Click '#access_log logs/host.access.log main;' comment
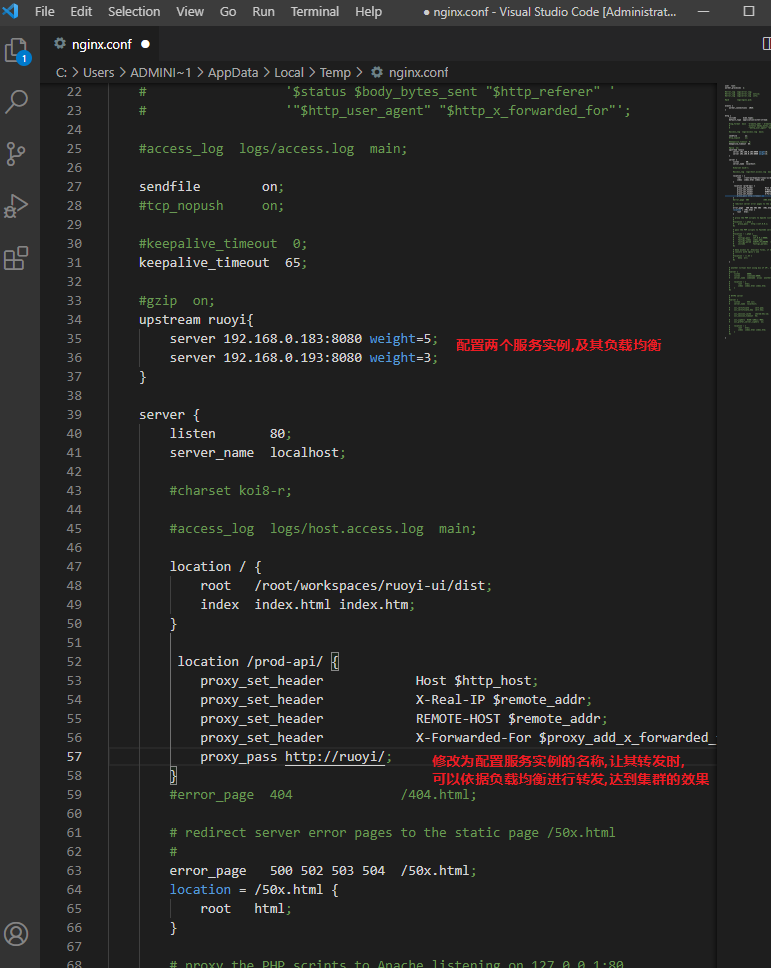 (x=323, y=528)
